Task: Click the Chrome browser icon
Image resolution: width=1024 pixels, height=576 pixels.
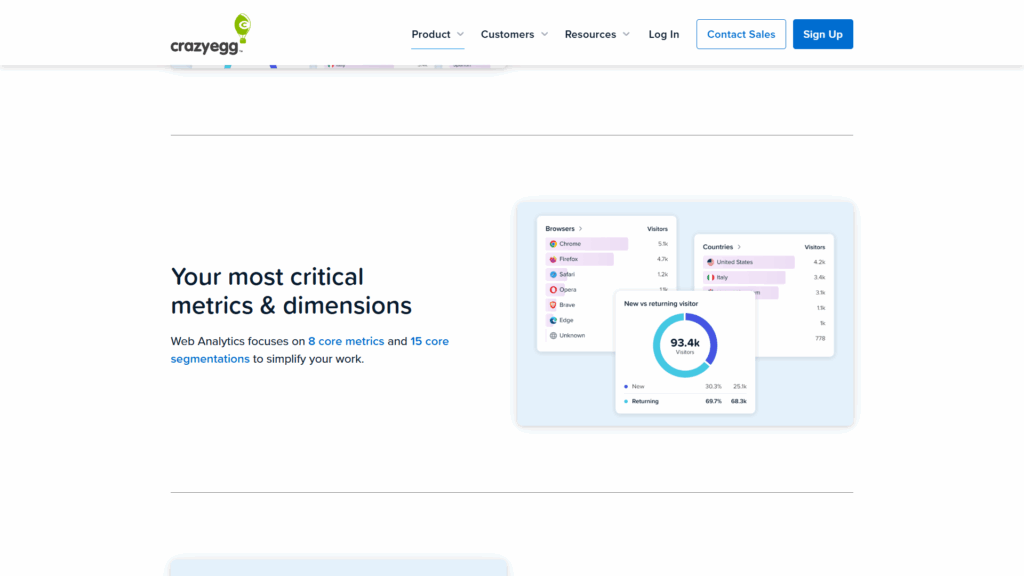Action: point(553,244)
